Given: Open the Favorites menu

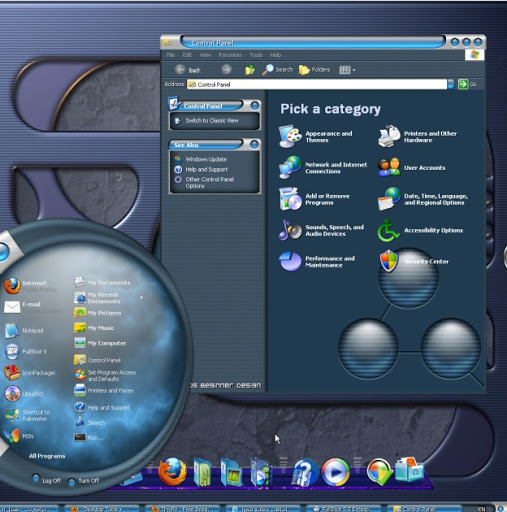Looking at the screenshot, I should (x=230, y=55).
